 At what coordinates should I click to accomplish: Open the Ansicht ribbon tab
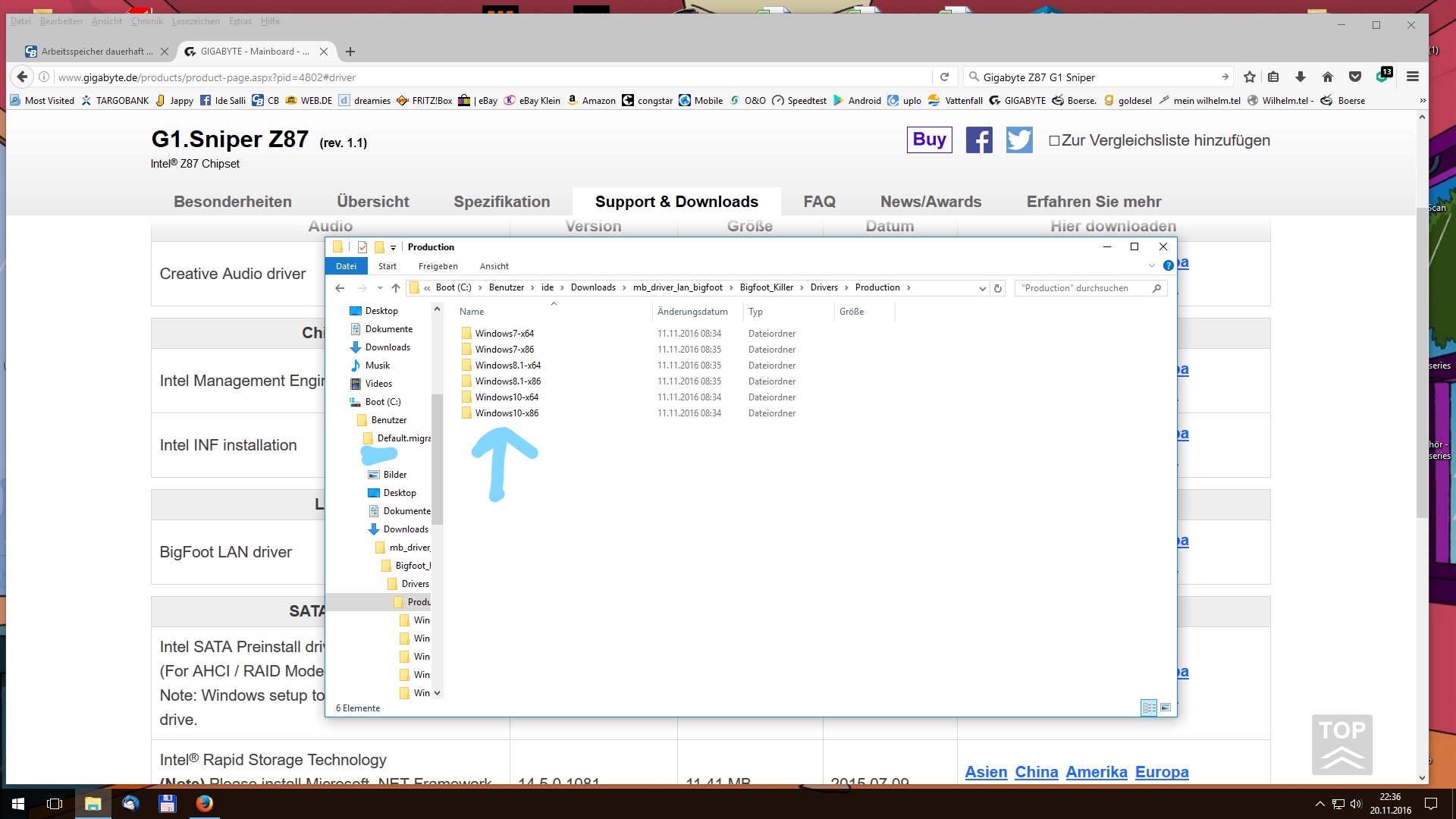tap(494, 266)
